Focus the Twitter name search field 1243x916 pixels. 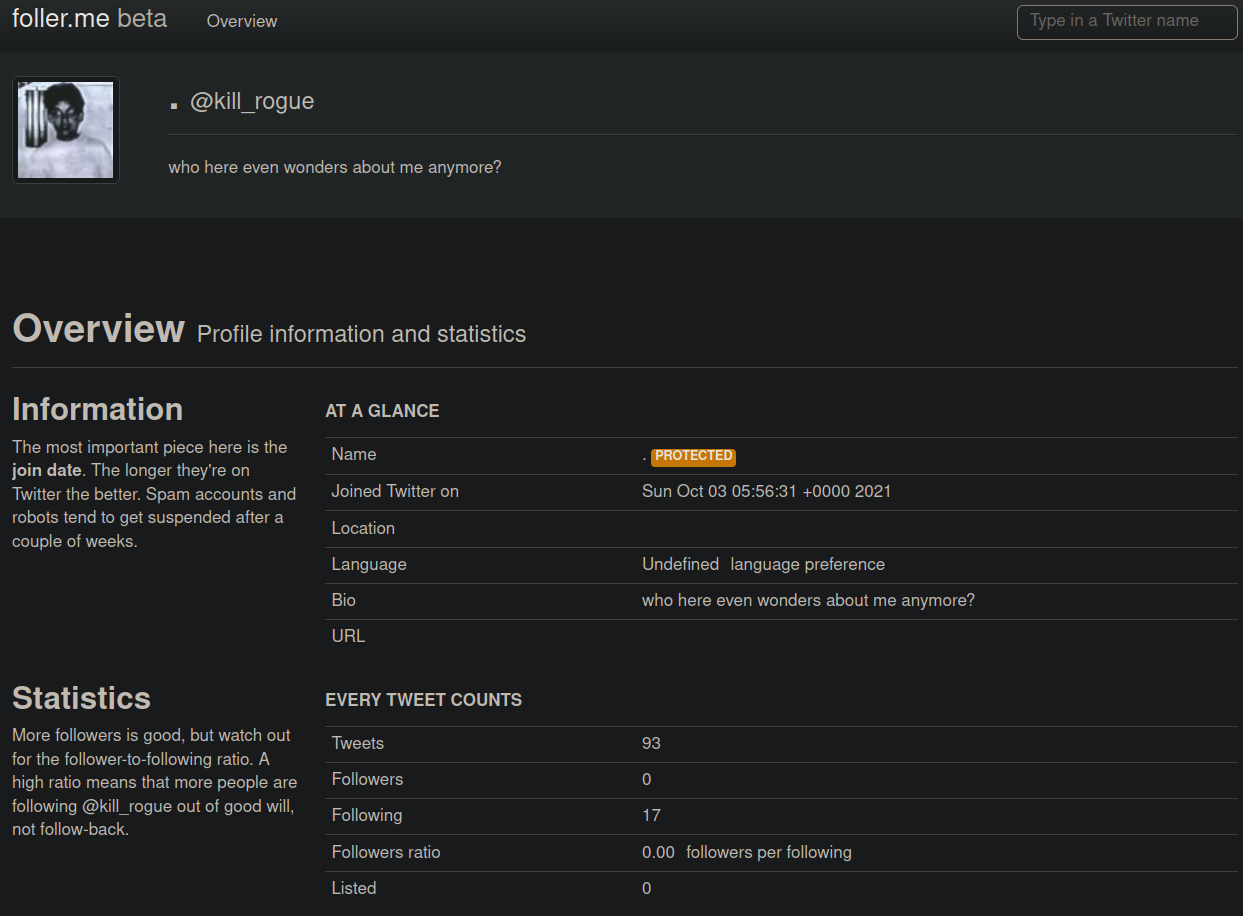click(x=1127, y=21)
